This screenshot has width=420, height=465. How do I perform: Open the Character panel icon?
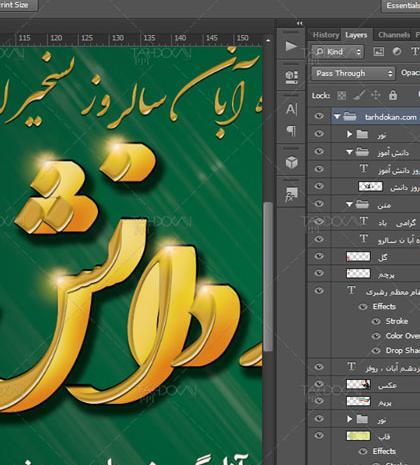click(291, 109)
